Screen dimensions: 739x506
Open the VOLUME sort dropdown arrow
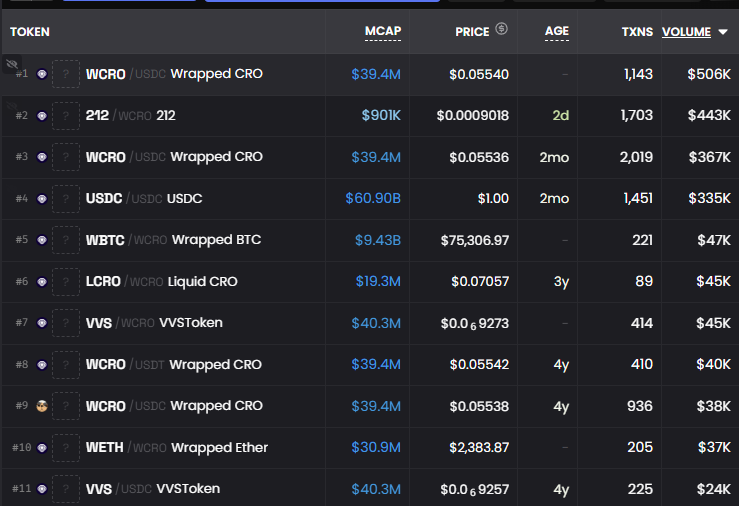[x=723, y=32]
